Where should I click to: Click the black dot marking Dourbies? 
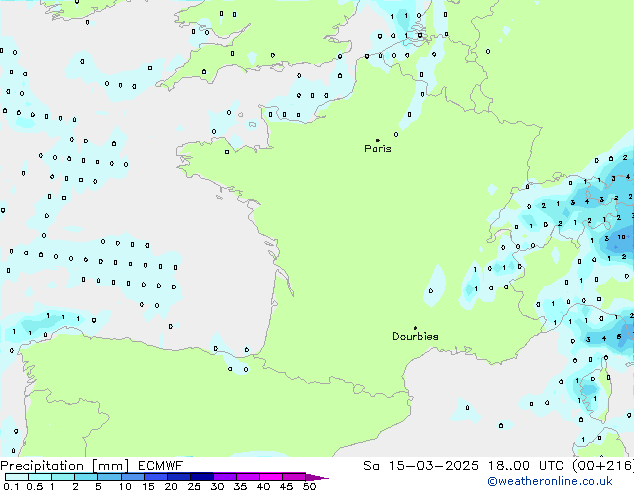(x=415, y=328)
